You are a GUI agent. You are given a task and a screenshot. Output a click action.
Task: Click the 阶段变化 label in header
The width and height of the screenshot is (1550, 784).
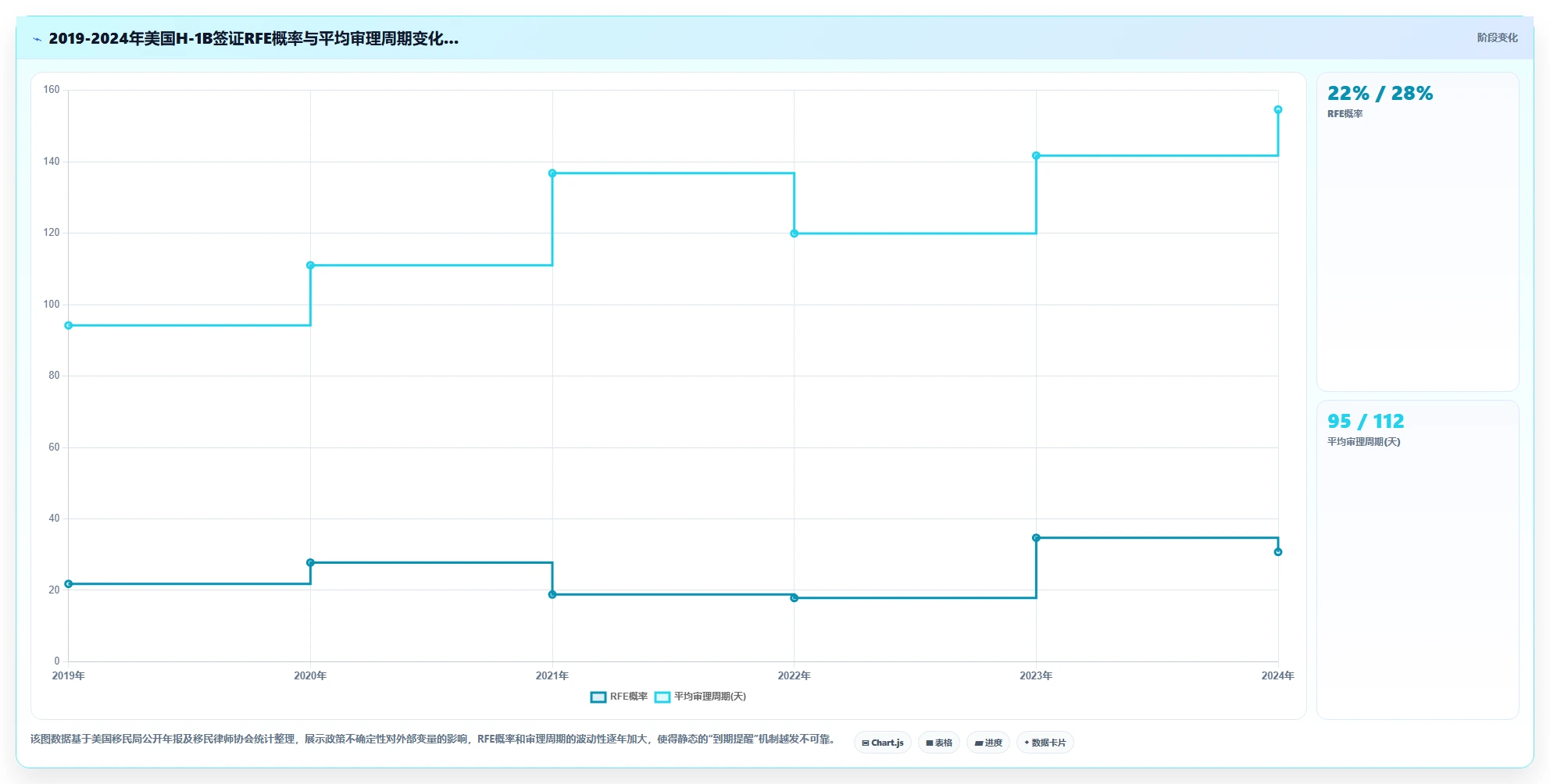coord(1497,37)
